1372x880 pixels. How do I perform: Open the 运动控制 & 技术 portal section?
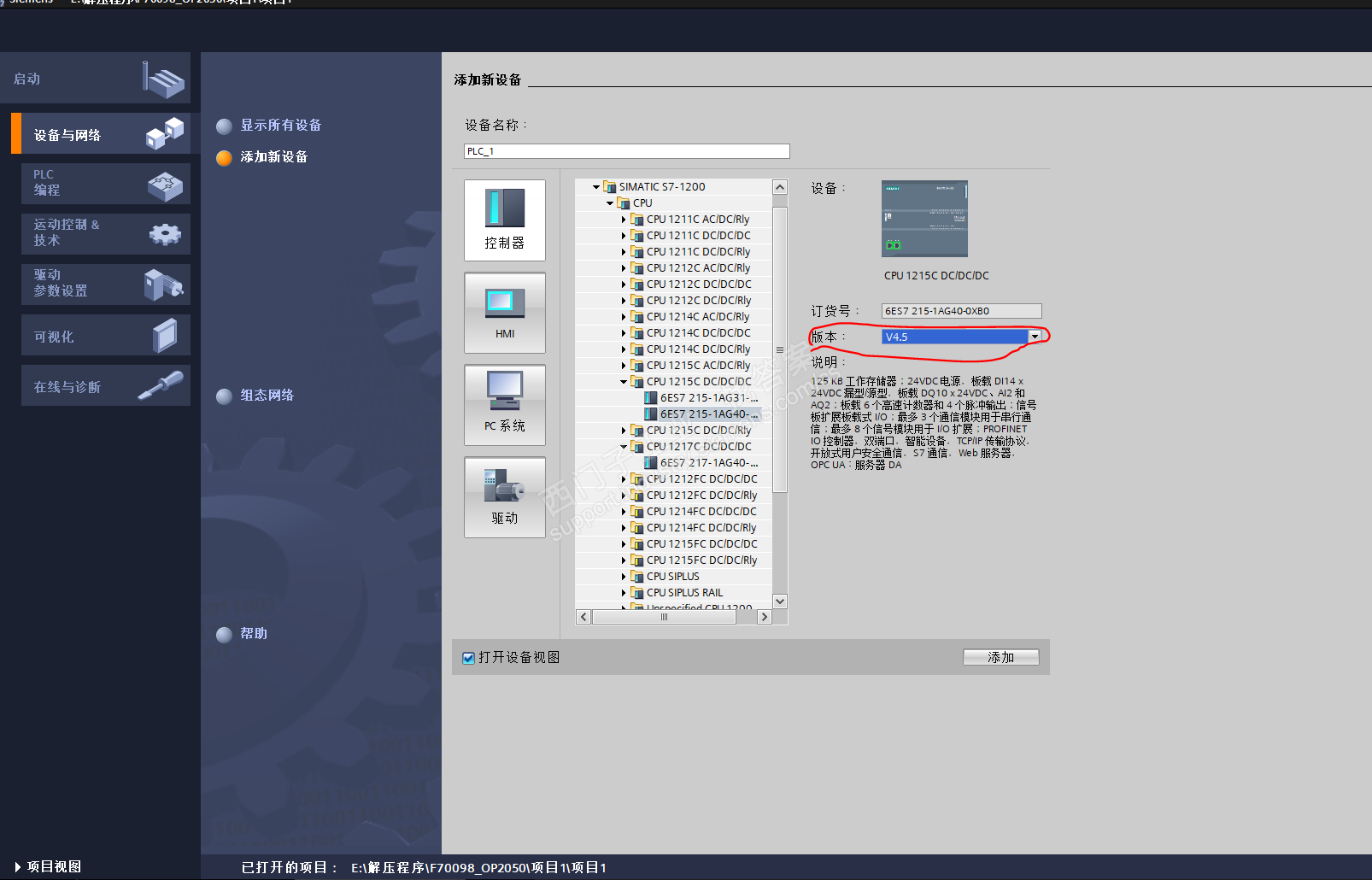tap(106, 234)
